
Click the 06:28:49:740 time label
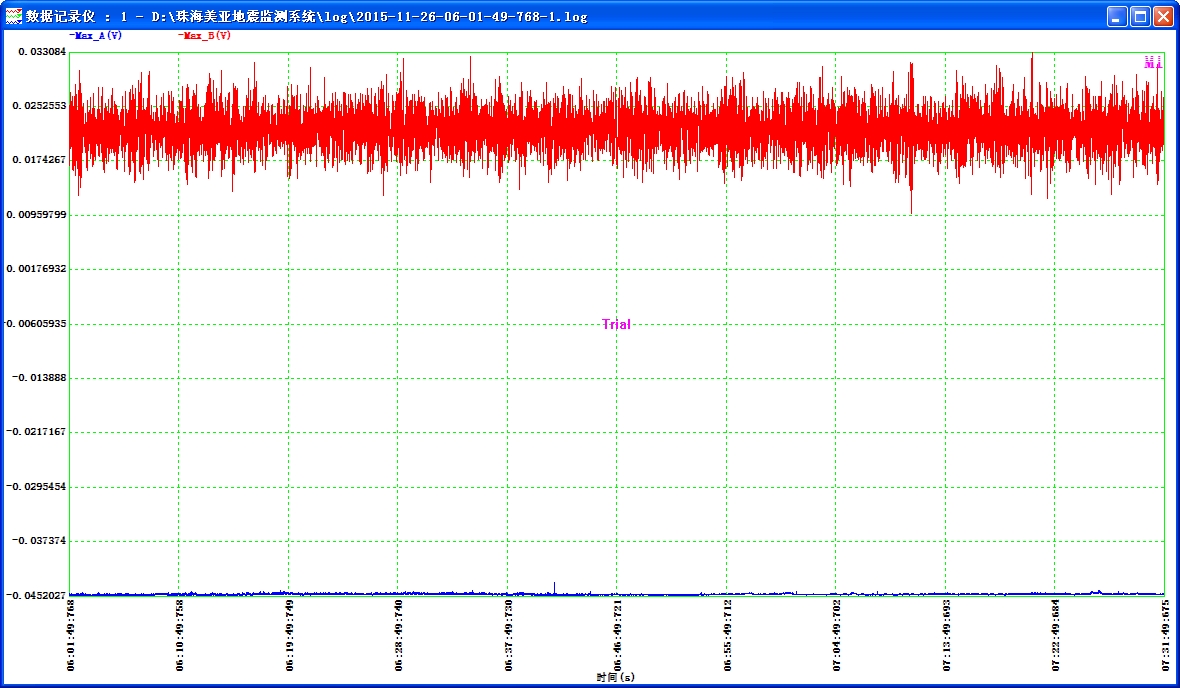[x=398, y=635]
